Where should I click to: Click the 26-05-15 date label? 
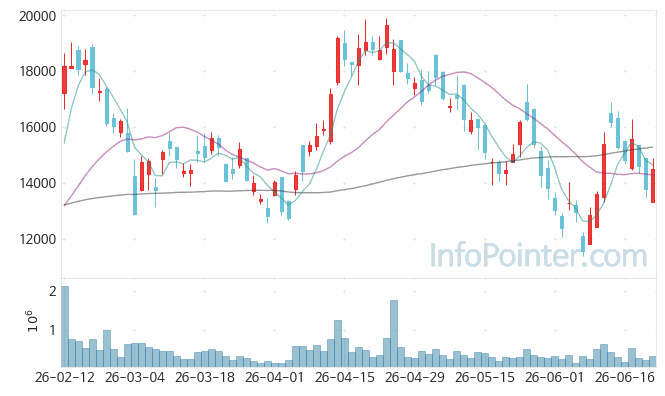click(x=485, y=377)
